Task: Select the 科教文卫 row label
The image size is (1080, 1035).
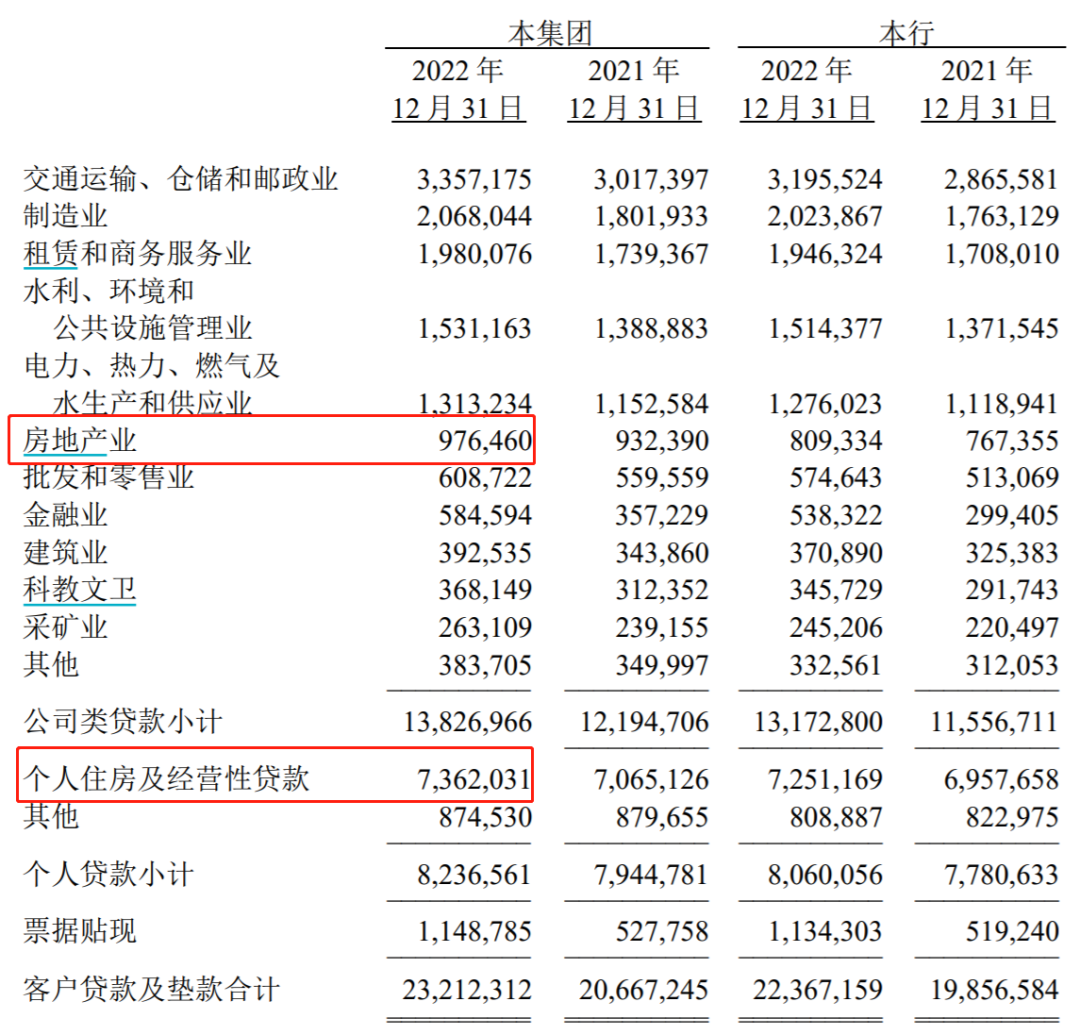Action: coord(80,589)
